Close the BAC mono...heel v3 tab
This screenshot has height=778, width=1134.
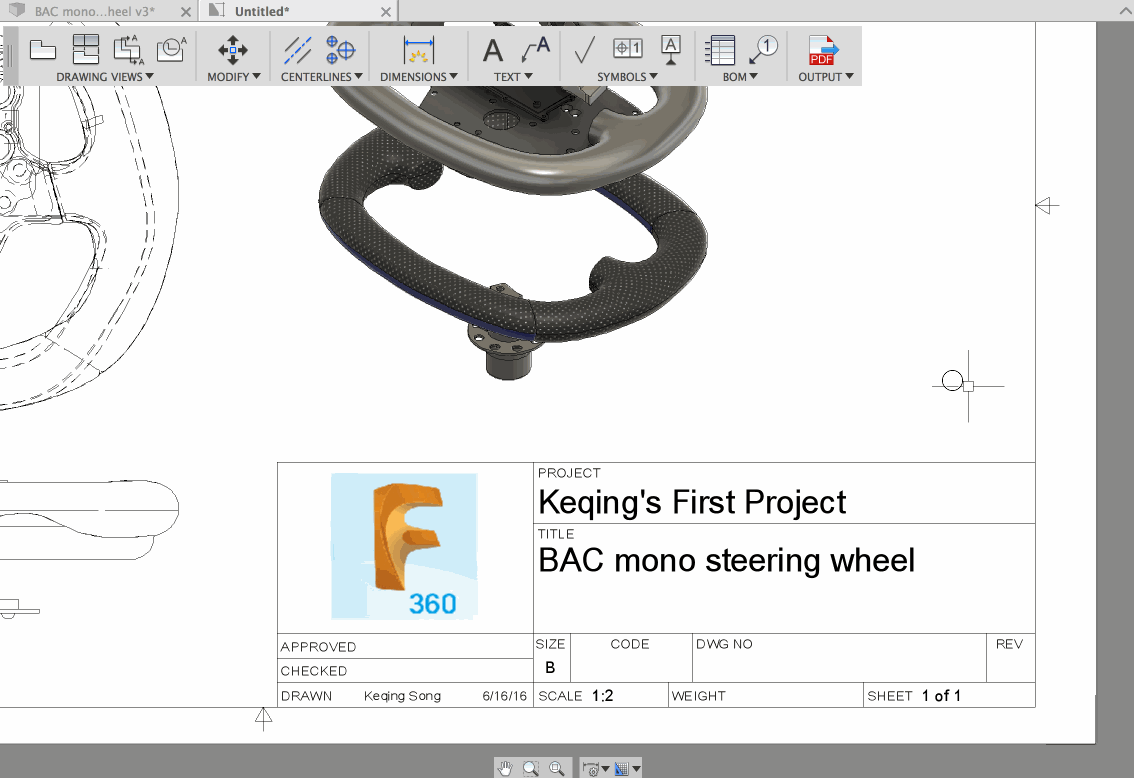pyautogui.click(x=186, y=12)
